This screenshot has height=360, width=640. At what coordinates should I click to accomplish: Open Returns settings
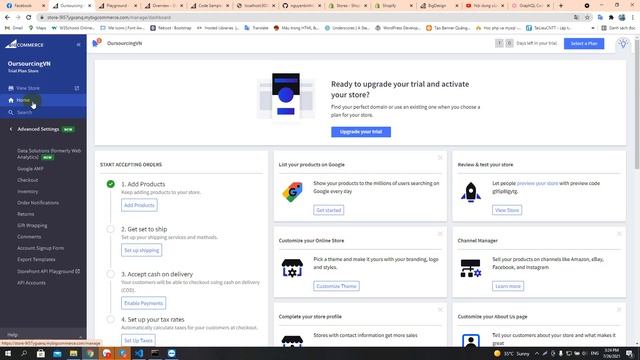coord(25,214)
